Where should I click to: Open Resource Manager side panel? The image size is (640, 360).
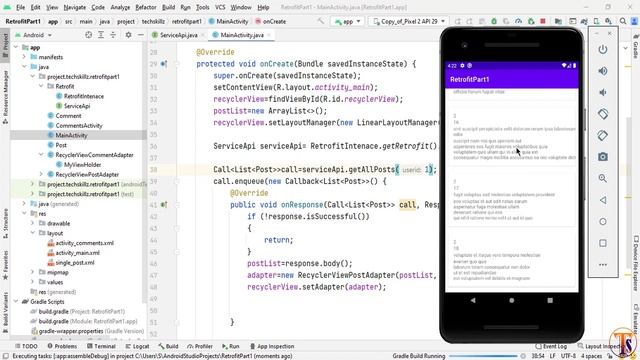[5, 97]
